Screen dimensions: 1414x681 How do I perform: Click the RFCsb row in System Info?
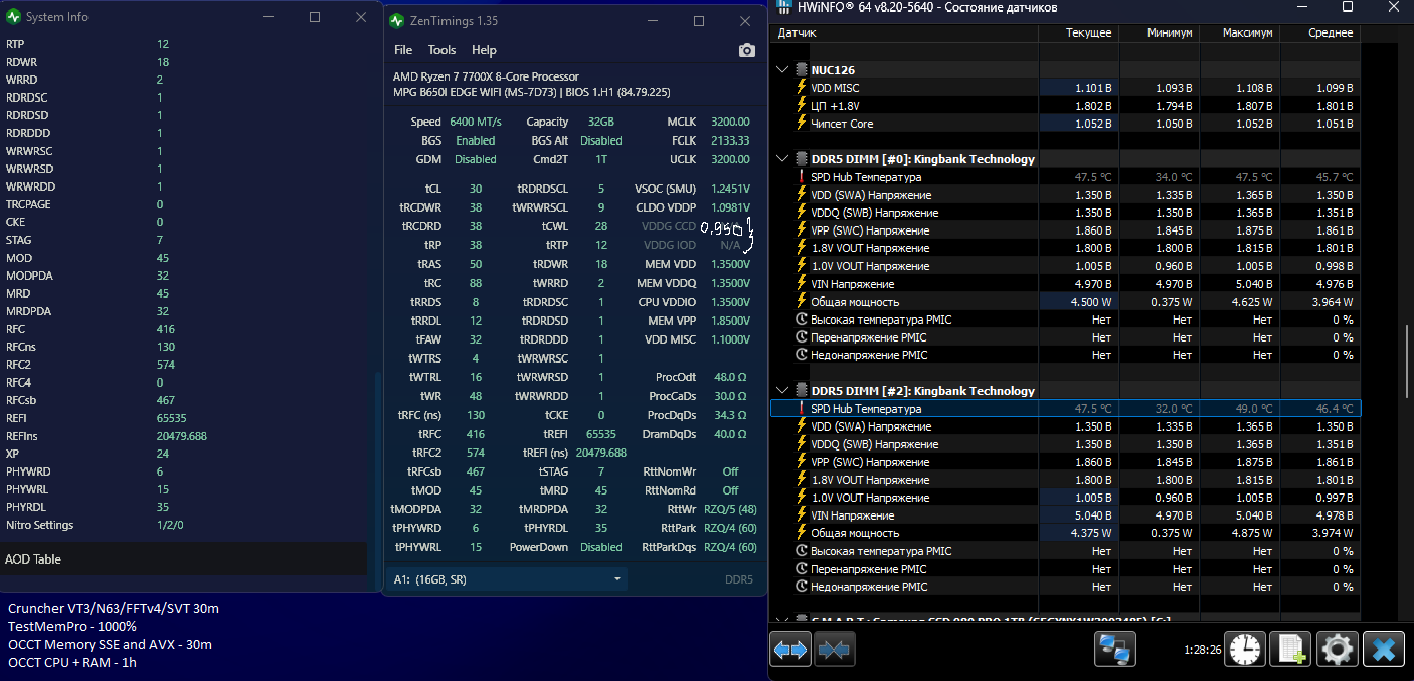pos(184,400)
